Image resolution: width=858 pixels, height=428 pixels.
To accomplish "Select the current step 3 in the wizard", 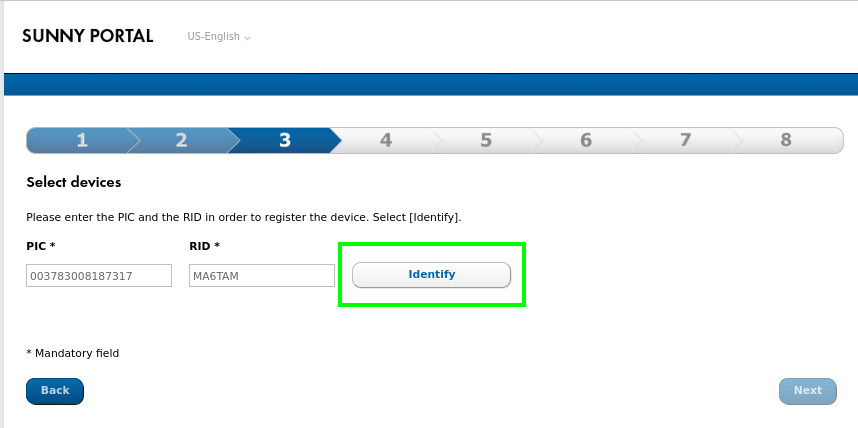I will click(284, 141).
